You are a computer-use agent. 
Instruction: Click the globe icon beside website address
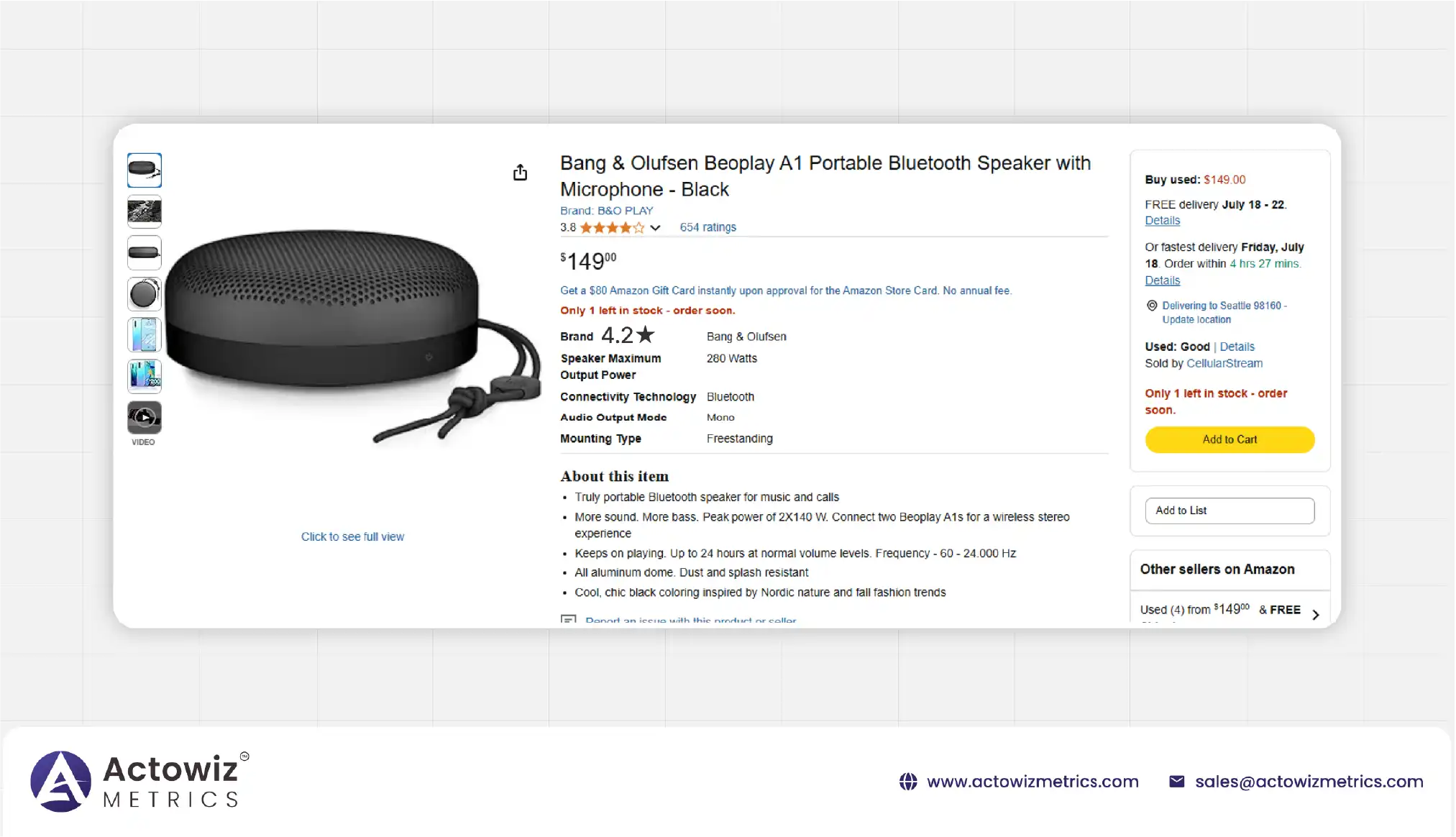click(908, 782)
